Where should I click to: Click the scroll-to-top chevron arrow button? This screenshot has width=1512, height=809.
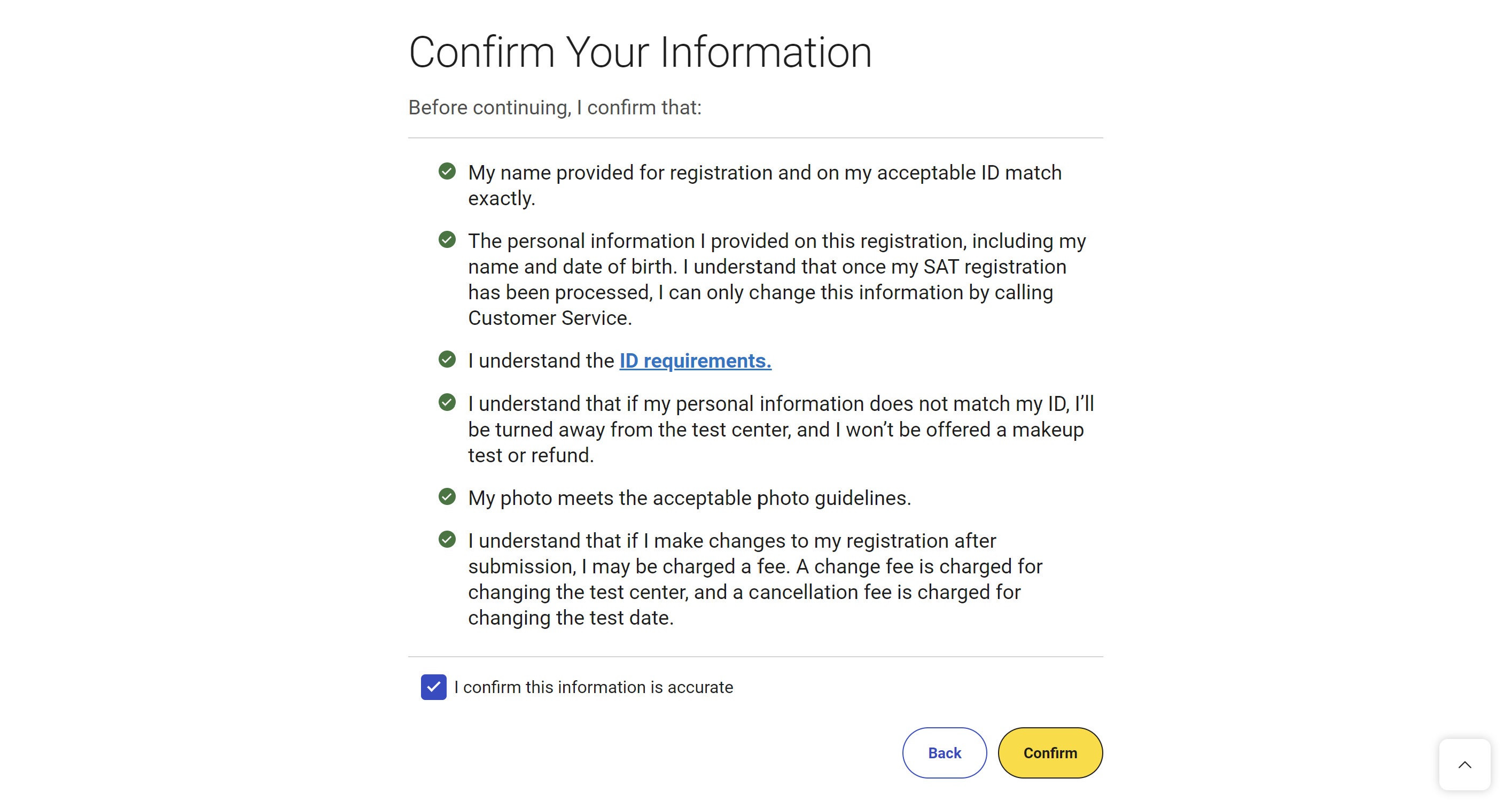click(1464, 764)
